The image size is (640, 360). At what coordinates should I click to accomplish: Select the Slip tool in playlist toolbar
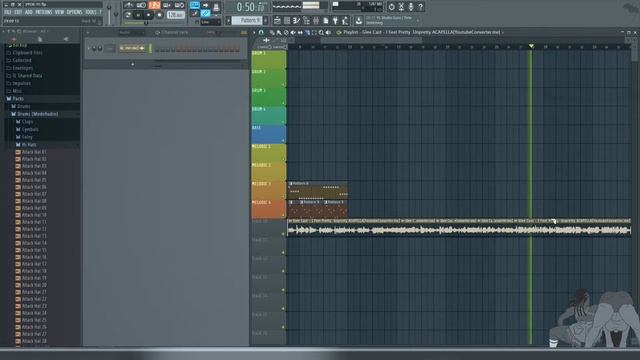point(300,32)
